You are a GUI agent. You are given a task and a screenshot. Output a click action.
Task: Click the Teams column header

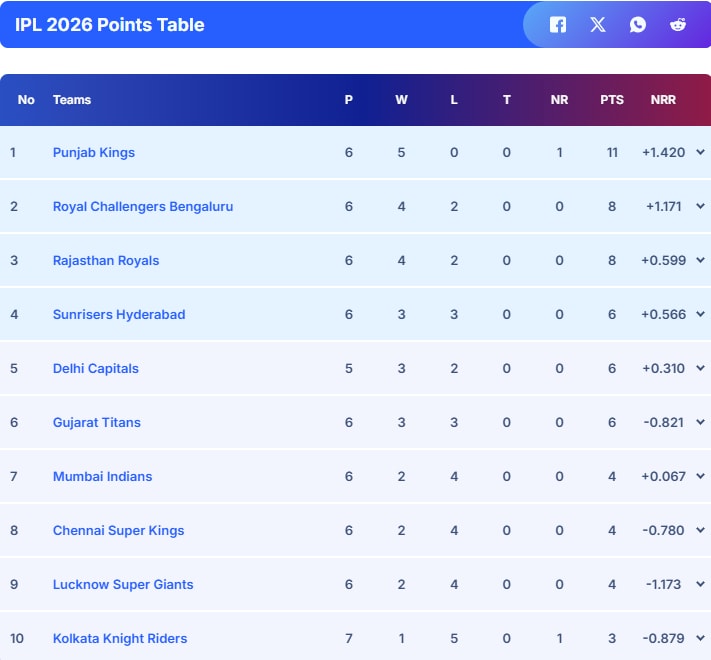tap(72, 100)
